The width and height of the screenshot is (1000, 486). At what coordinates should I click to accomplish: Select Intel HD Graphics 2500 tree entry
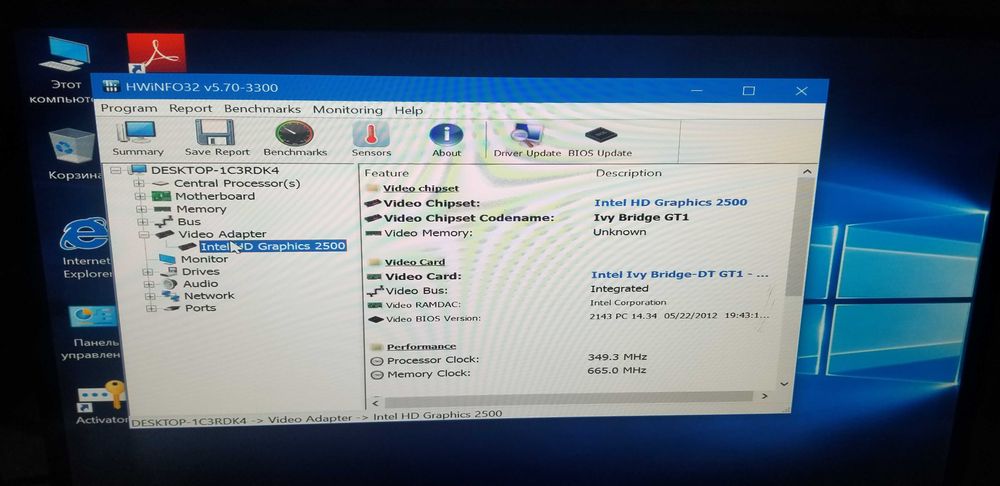[x=273, y=246]
